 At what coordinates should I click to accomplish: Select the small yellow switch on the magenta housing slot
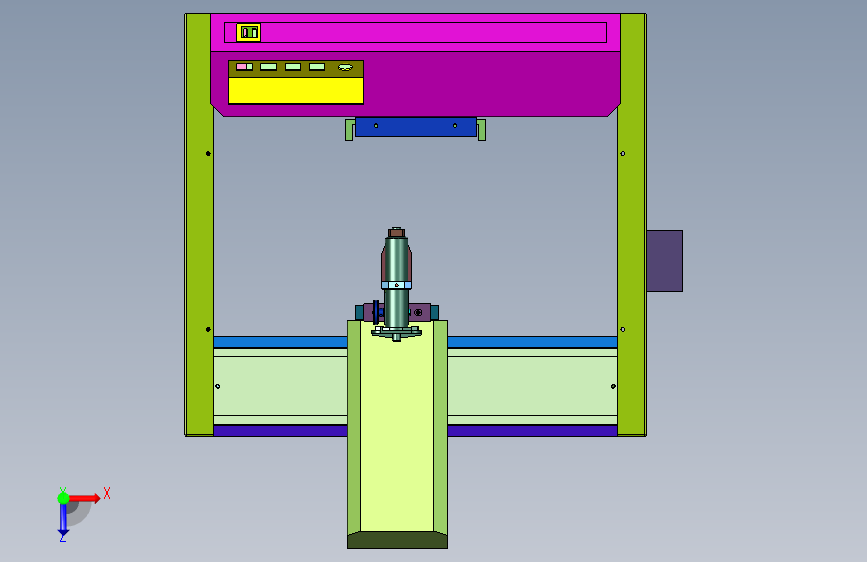(248, 33)
